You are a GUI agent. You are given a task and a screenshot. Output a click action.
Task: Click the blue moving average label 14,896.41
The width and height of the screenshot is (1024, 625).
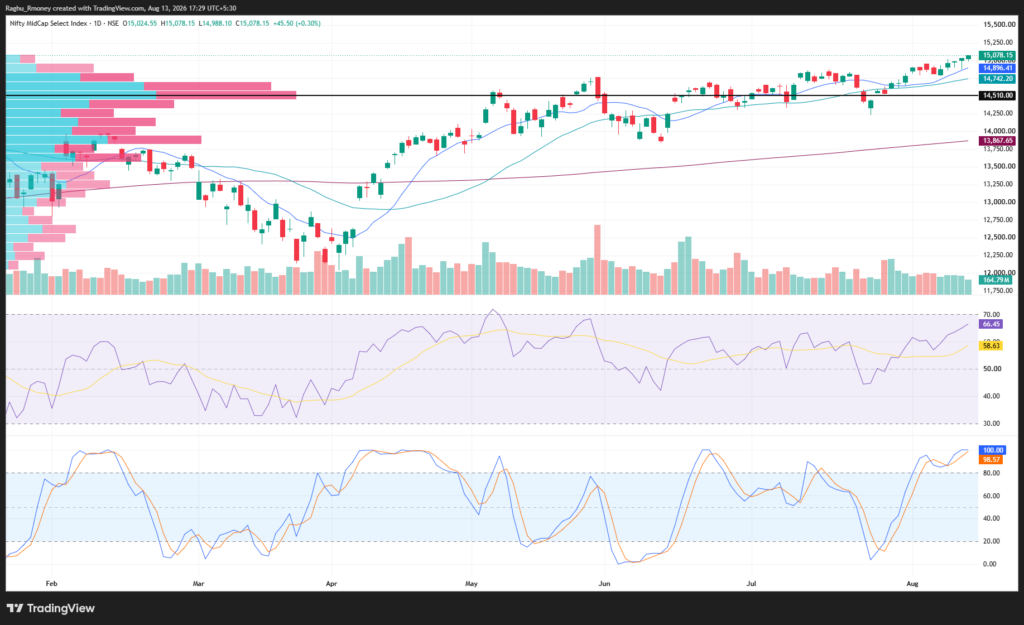[x=997, y=68]
